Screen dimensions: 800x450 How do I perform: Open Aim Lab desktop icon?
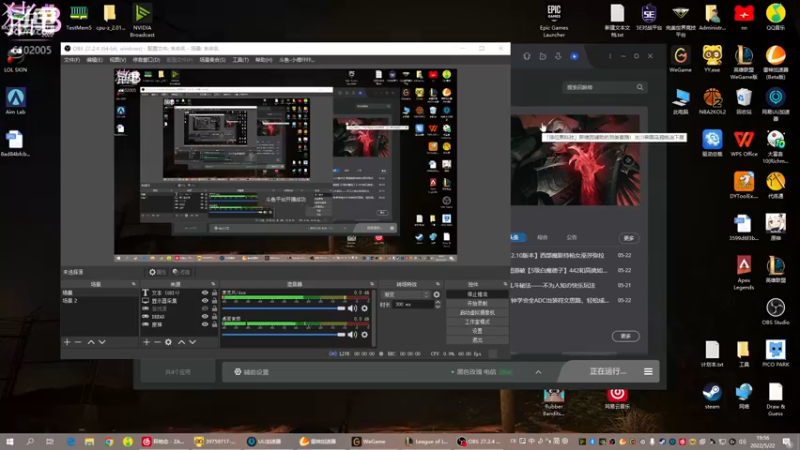(15, 101)
